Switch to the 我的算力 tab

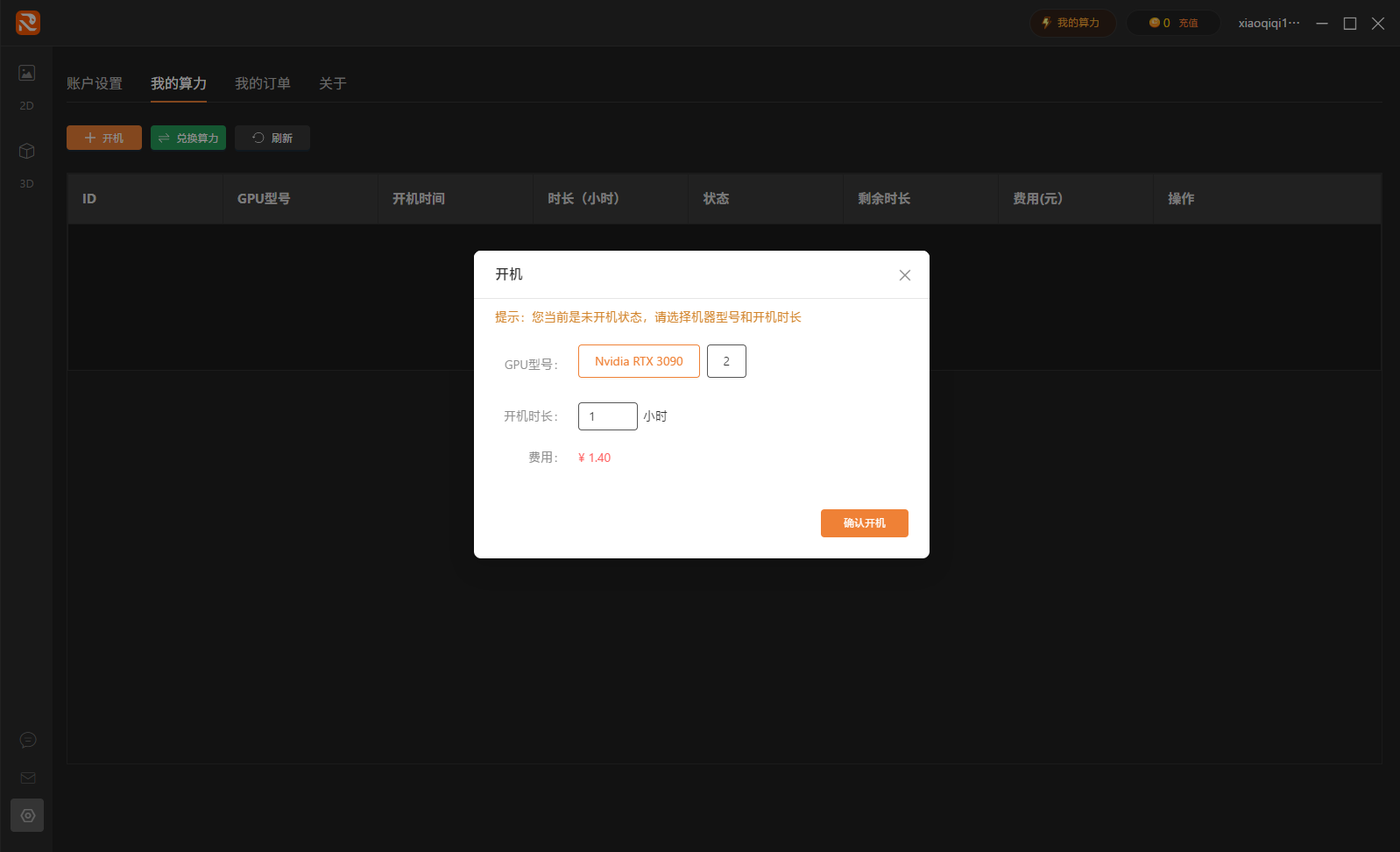pos(179,83)
